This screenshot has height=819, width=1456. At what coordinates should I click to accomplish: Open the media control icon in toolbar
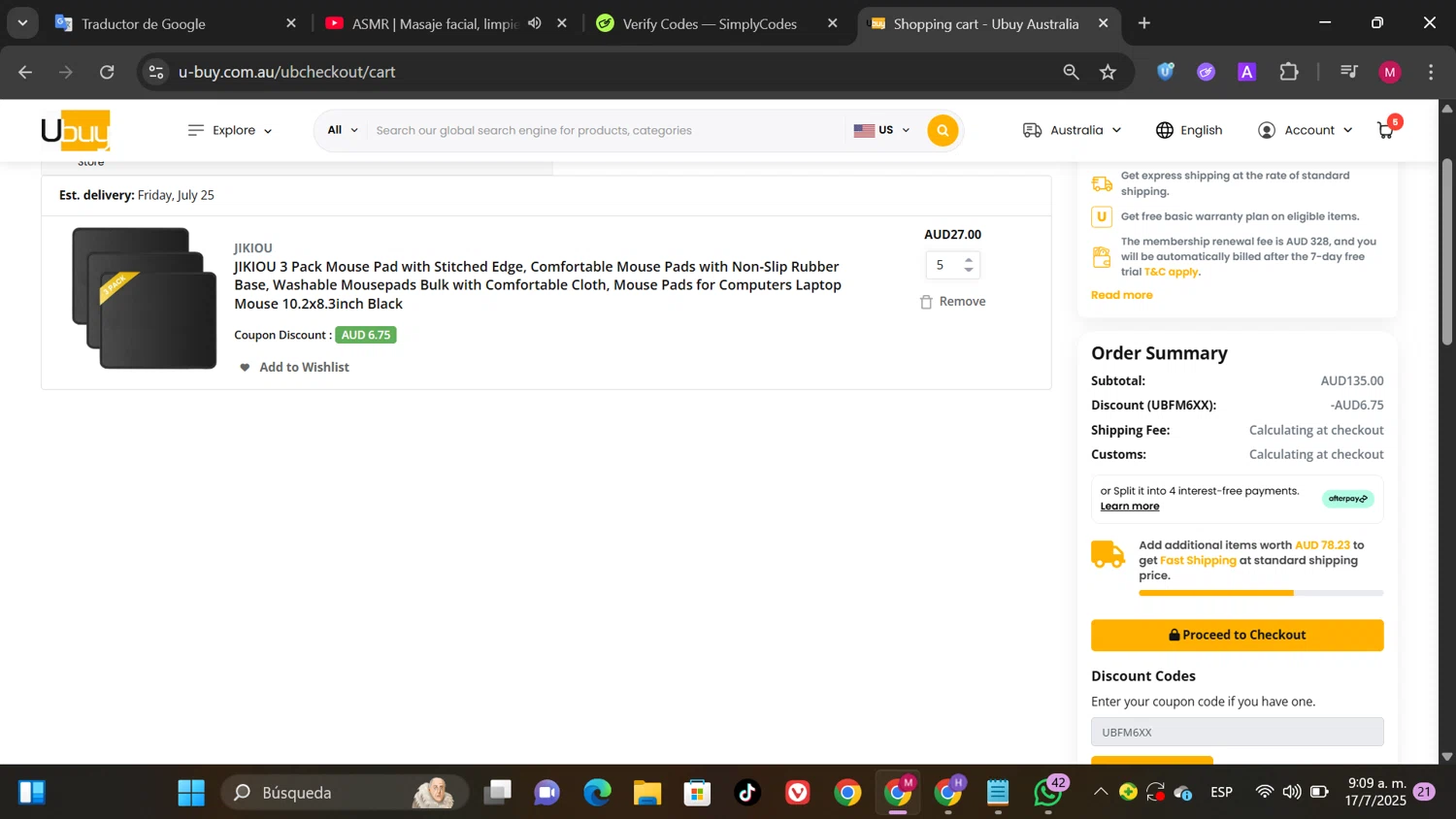tap(1349, 72)
